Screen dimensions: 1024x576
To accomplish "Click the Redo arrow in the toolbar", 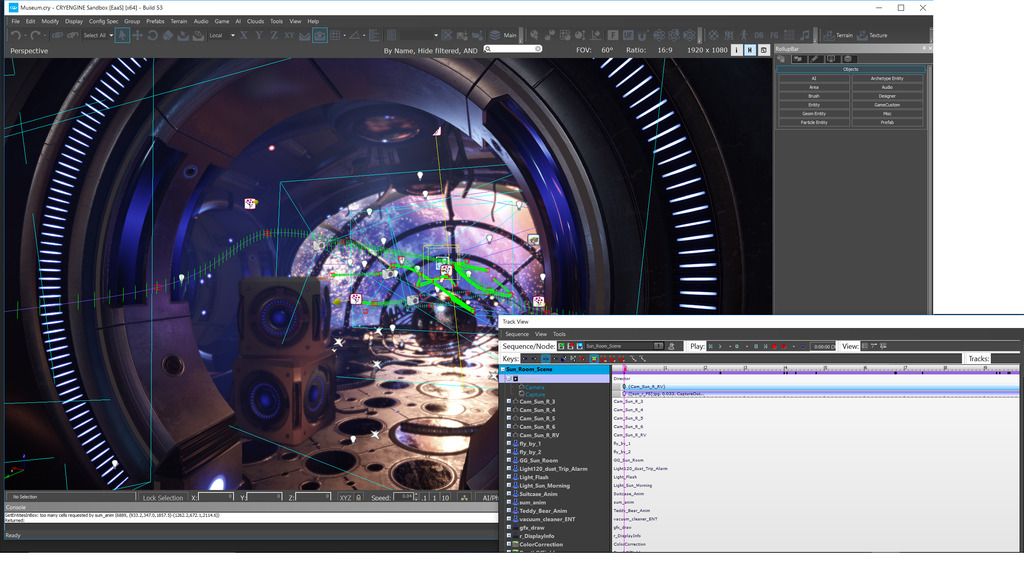I will (36, 35).
